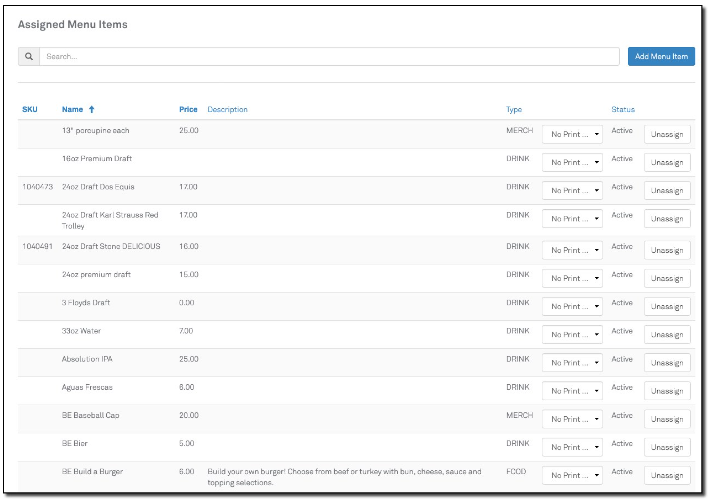Click the Description column header
Image resolution: width=708 pixels, height=500 pixels.
227,110
